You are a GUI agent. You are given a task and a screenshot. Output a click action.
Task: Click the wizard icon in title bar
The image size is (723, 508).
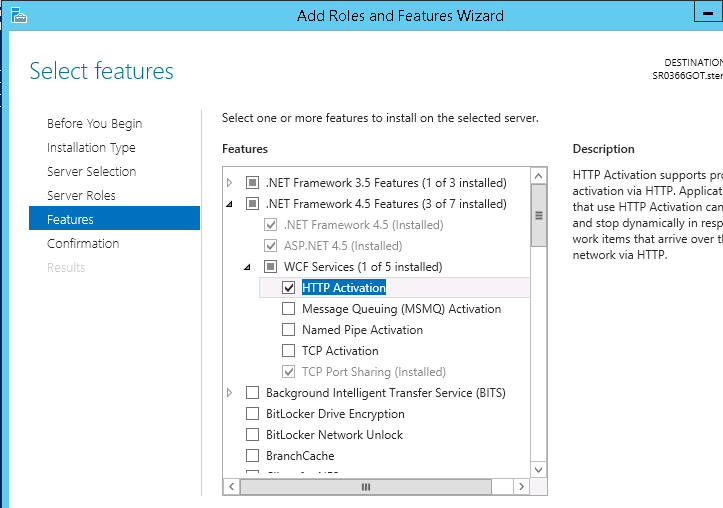click(18, 15)
